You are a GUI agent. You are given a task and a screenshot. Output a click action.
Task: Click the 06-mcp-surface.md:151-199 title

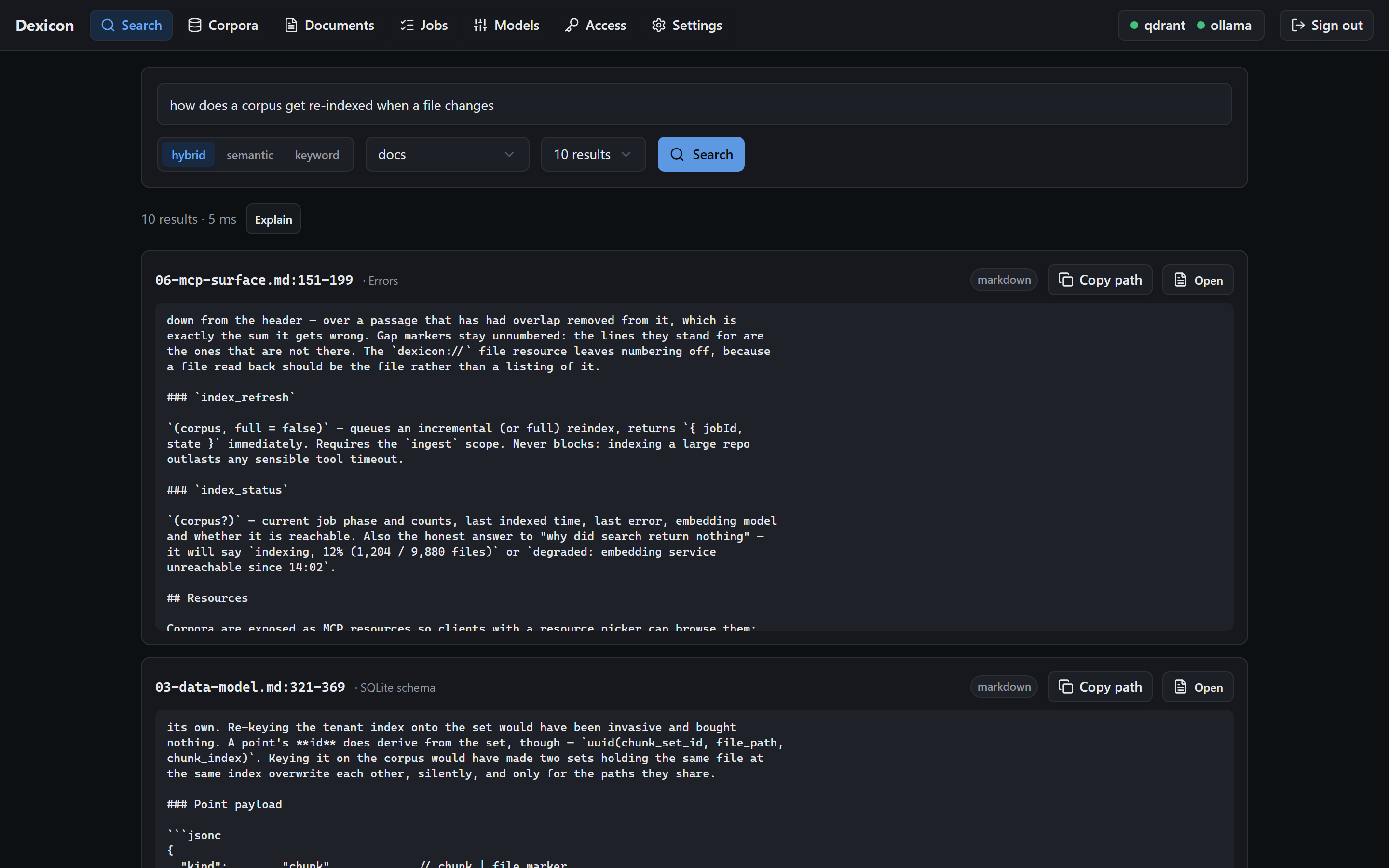pos(254,280)
